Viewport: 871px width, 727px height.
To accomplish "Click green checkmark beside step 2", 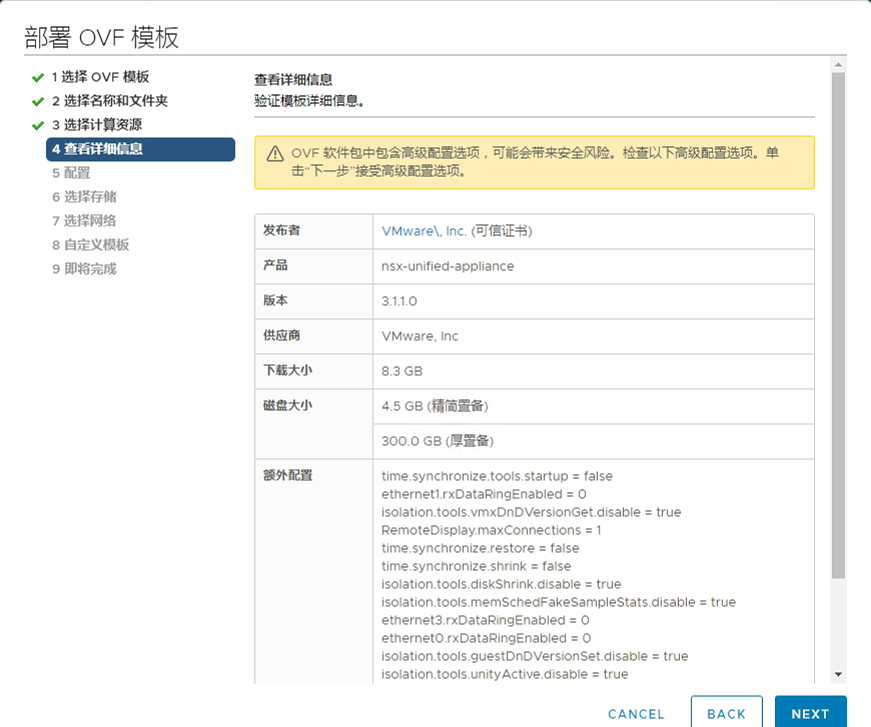I will pyautogui.click(x=38, y=101).
